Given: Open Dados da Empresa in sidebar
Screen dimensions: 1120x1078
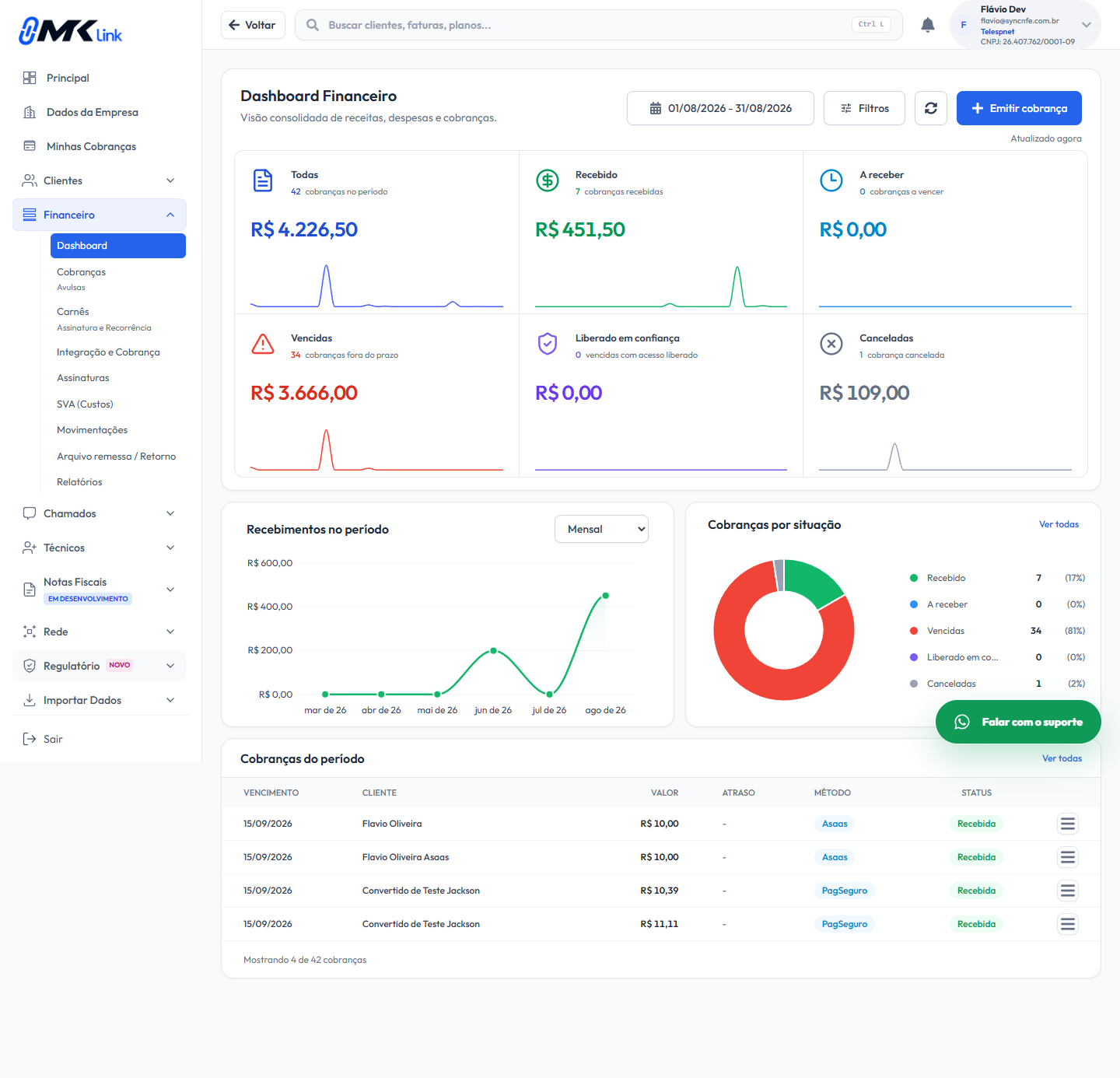Looking at the screenshot, I should pyautogui.click(x=100, y=112).
